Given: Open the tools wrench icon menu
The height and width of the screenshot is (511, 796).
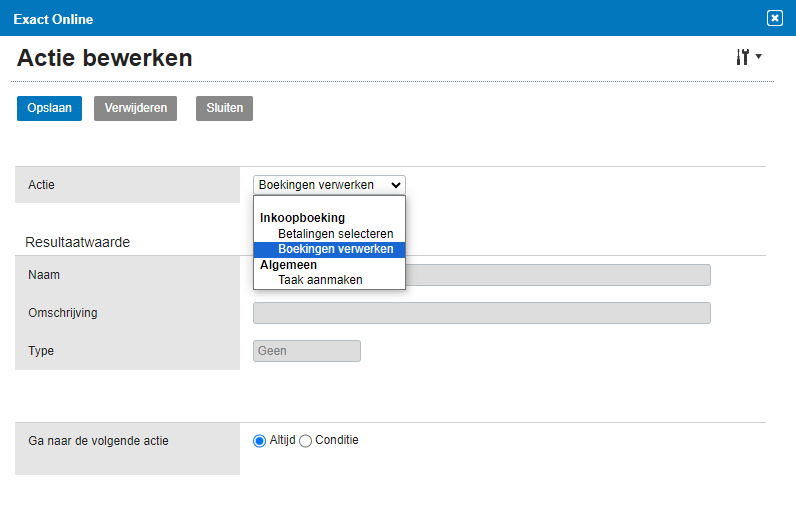Looking at the screenshot, I should 742,58.
